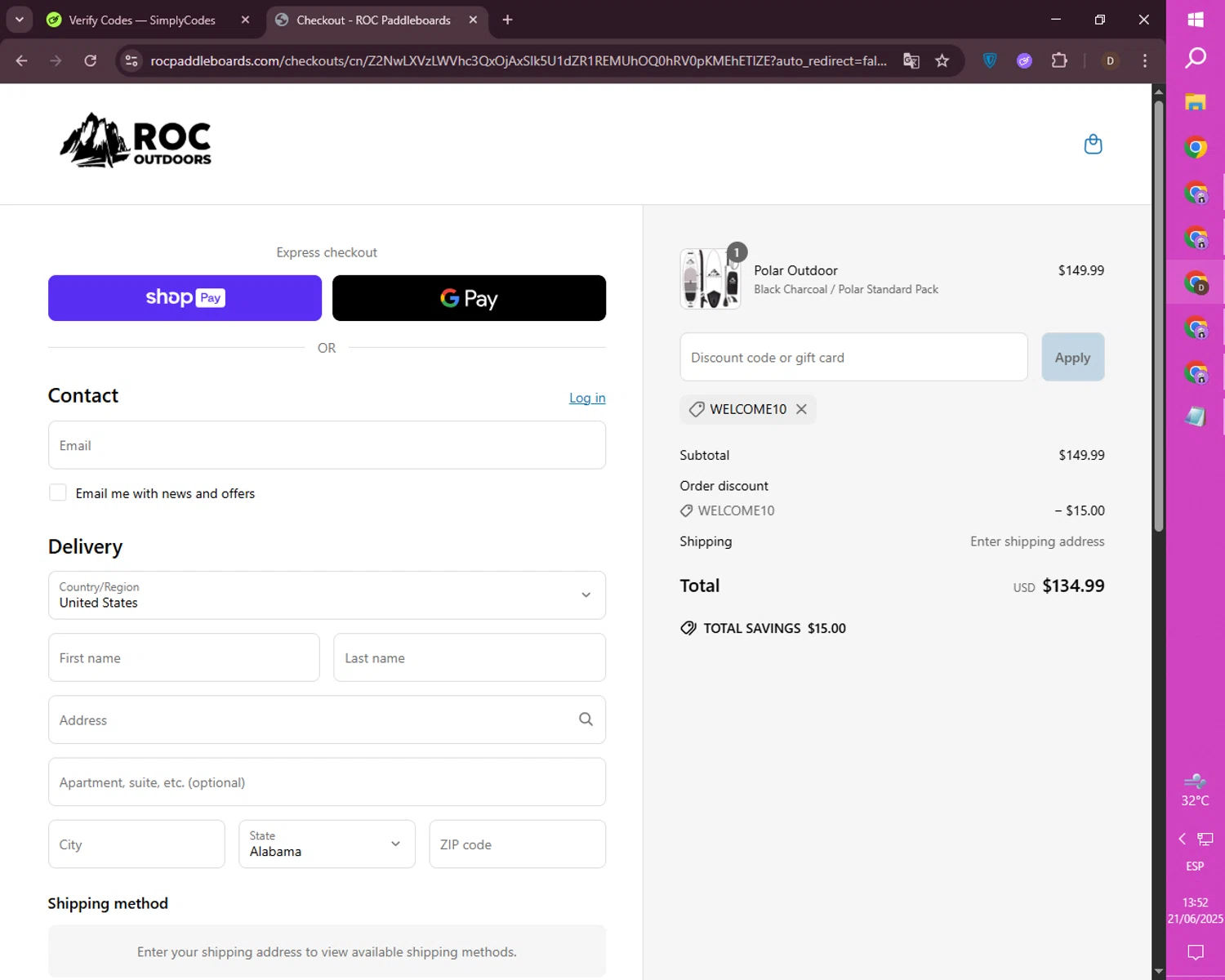Click the 32°C weather widget
Screen dimensions: 1225x980
click(x=1196, y=791)
